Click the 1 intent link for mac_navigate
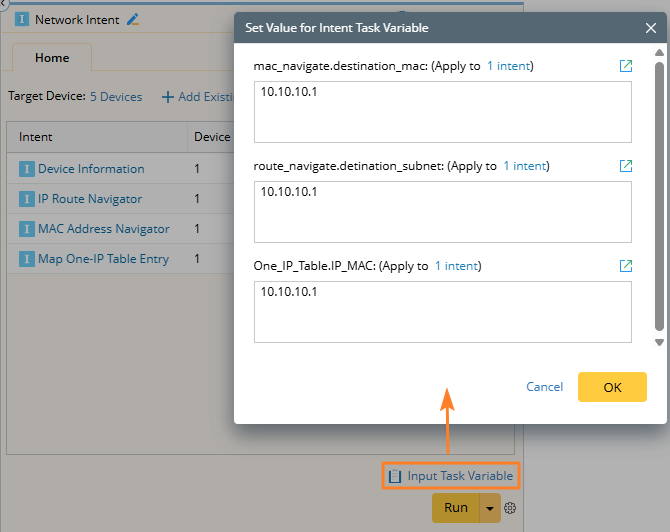The height and width of the screenshot is (532, 670). coord(509,66)
